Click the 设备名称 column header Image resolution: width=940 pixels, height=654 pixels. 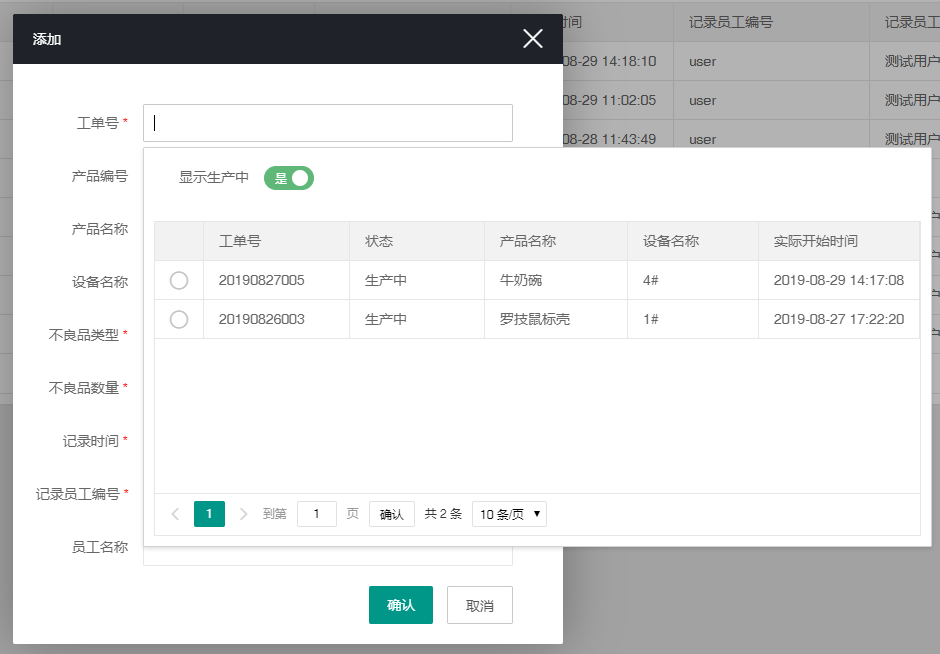pos(672,241)
